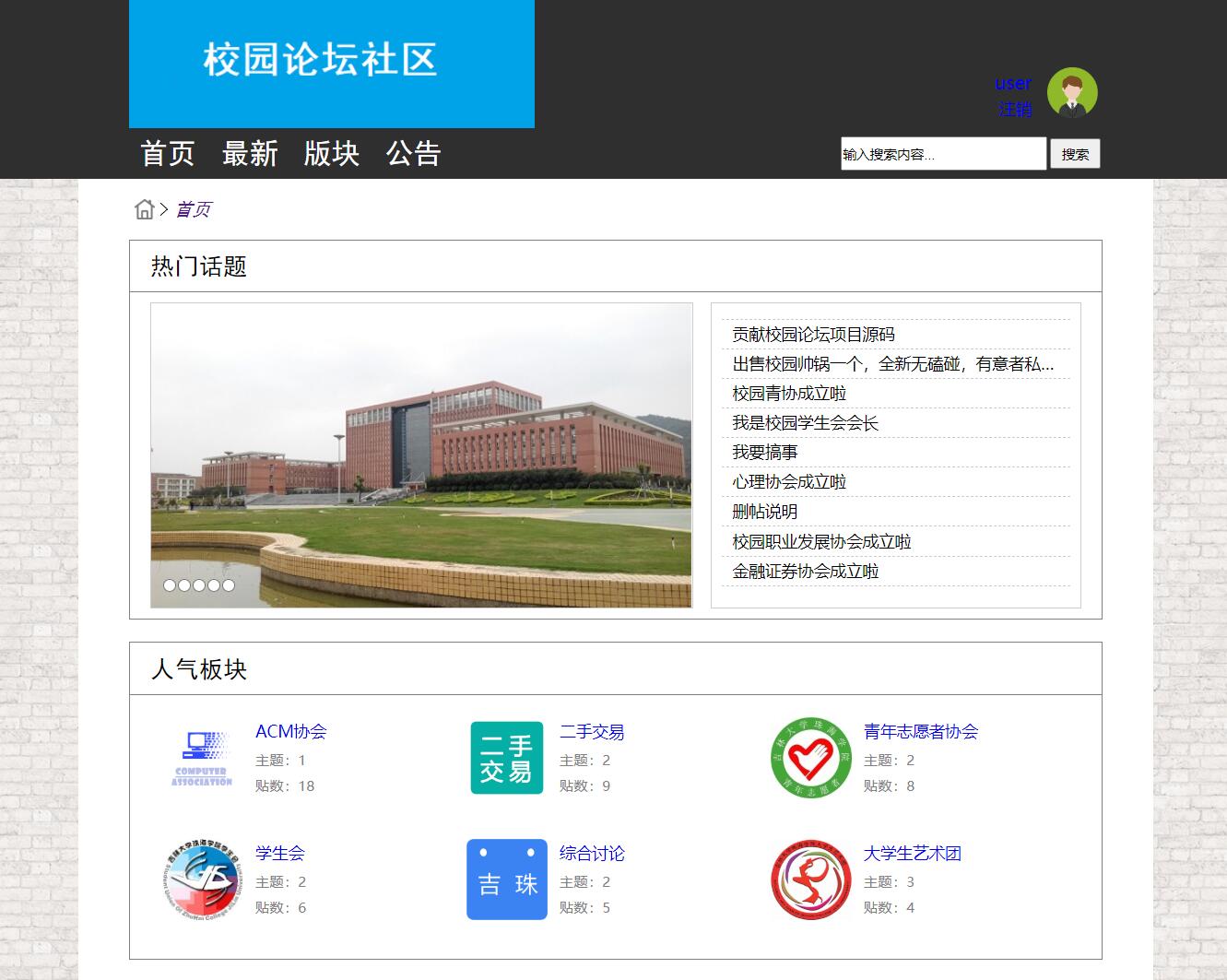Image resolution: width=1227 pixels, height=980 pixels.
Task: Open the 学生会 emblem icon
Action: click(204, 879)
